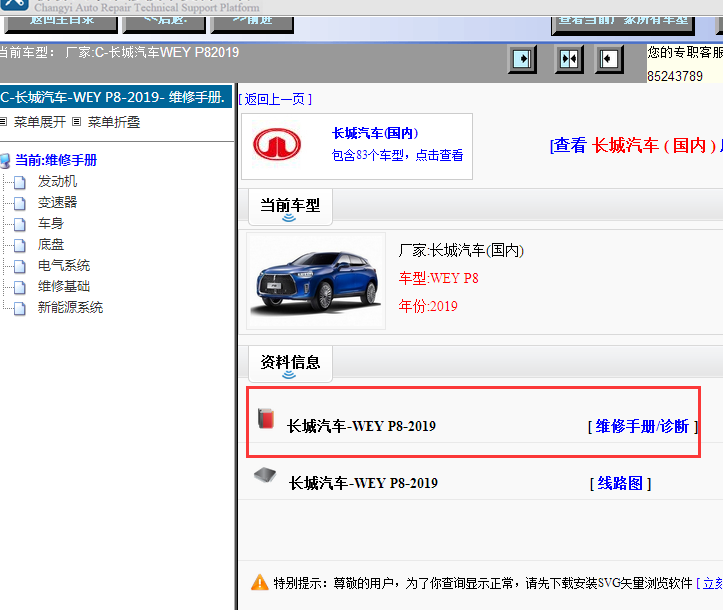
Task: Click the 长城汽车-WEY P8-2019 repair manual row text
Action: [361, 426]
